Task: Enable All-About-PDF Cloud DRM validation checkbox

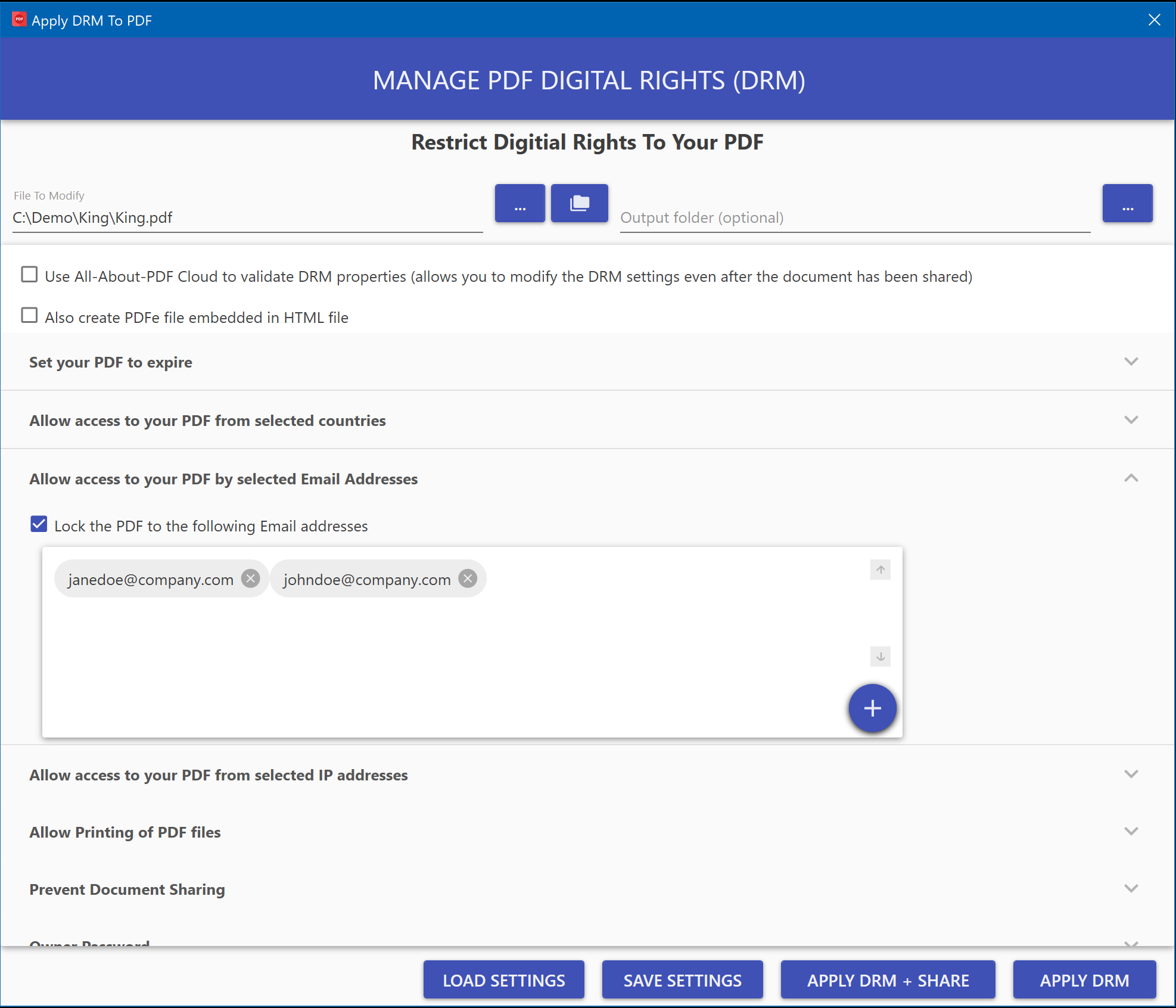Action: tap(29, 275)
